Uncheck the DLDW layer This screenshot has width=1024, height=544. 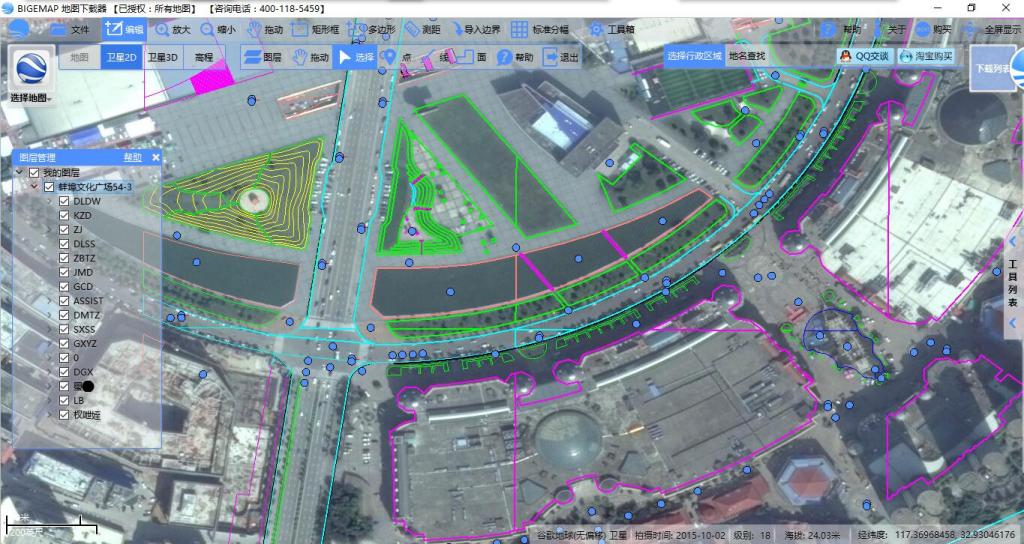tap(64, 201)
